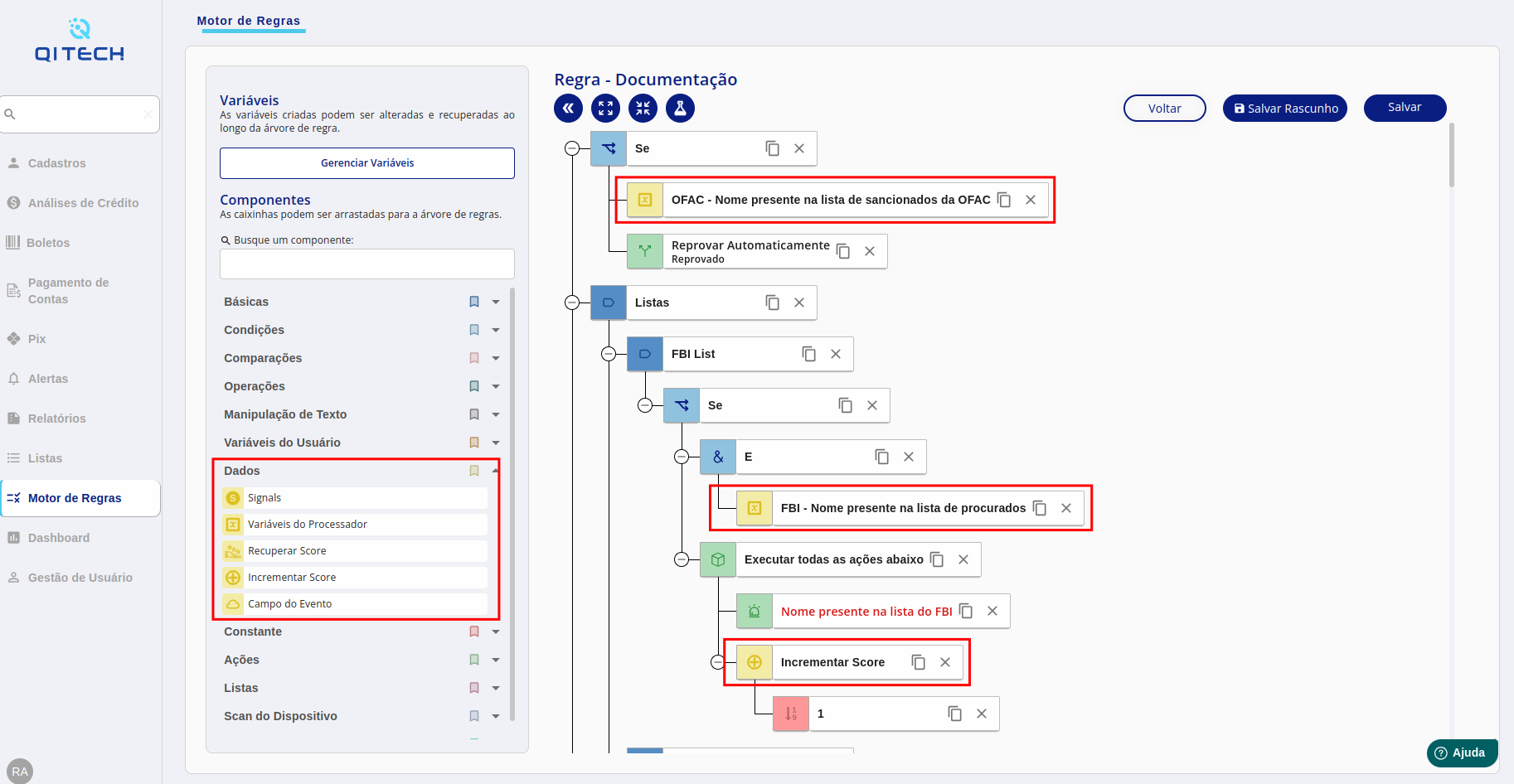Open the 'RA' user avatar
The width and height of the screenshot is (1514, 784).
pyautogui.click(x=20, y=771)
